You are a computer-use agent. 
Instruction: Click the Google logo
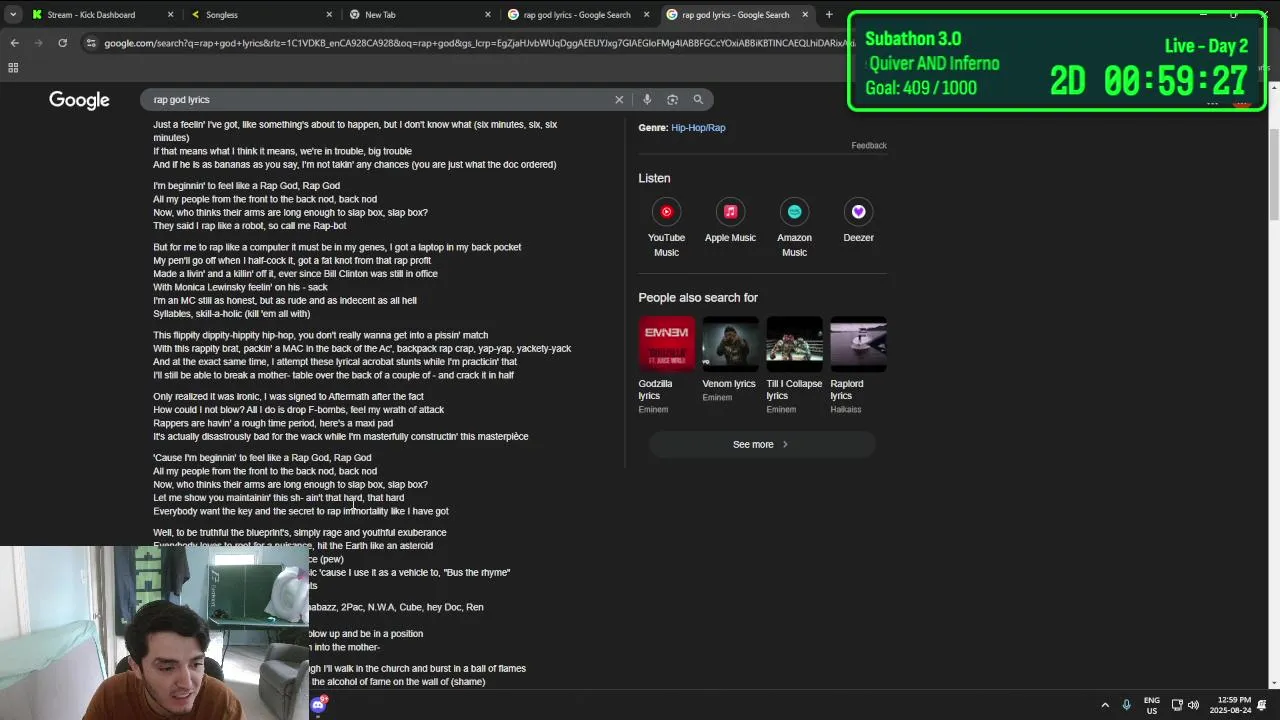coord(79,100)
